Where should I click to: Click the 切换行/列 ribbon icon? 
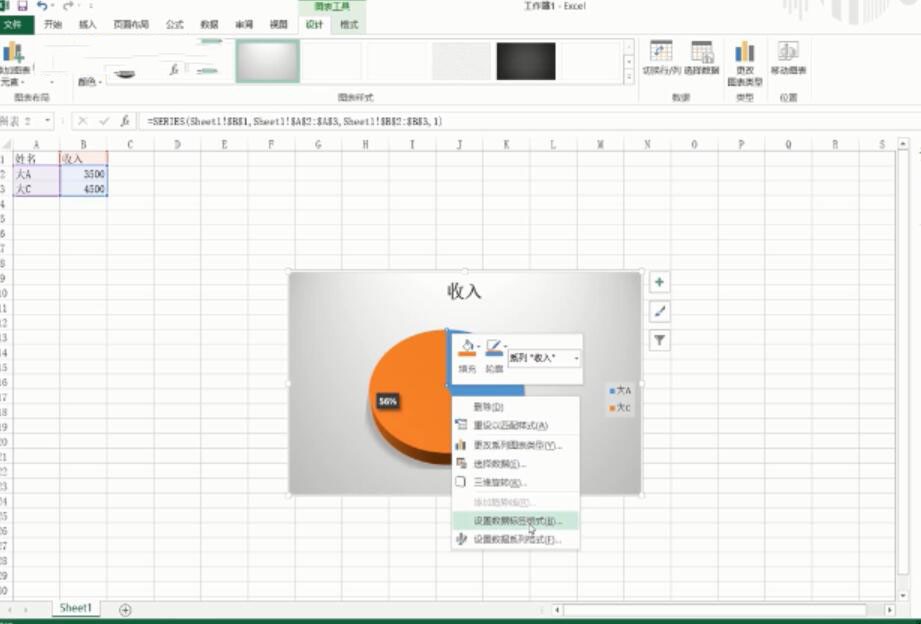[x=660, y=52]
